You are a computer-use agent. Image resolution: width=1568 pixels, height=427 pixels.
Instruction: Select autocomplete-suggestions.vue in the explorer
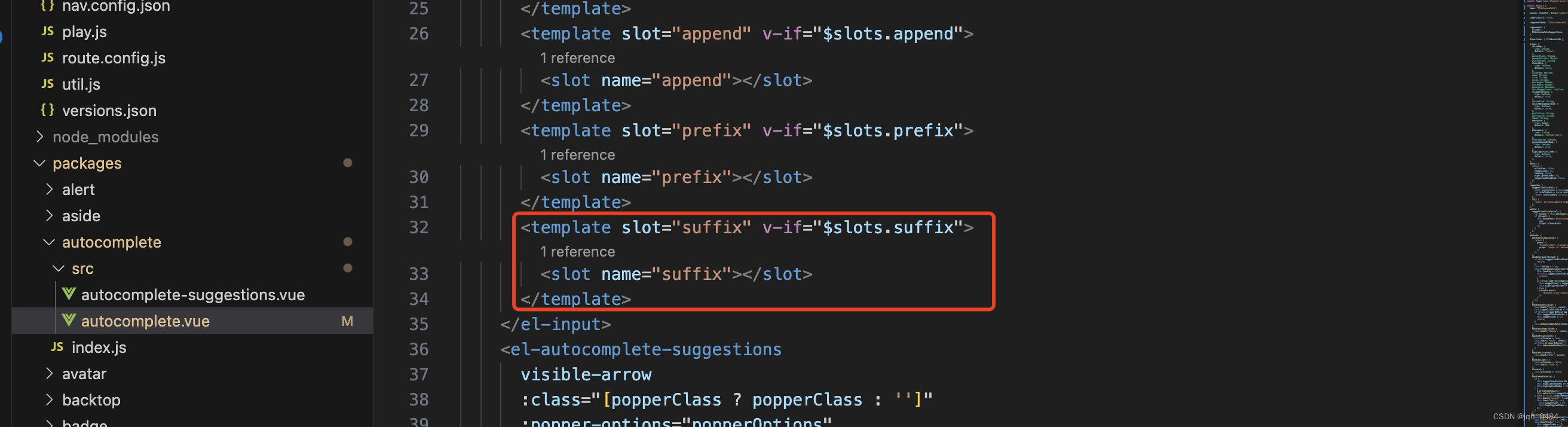coord(192,295)
